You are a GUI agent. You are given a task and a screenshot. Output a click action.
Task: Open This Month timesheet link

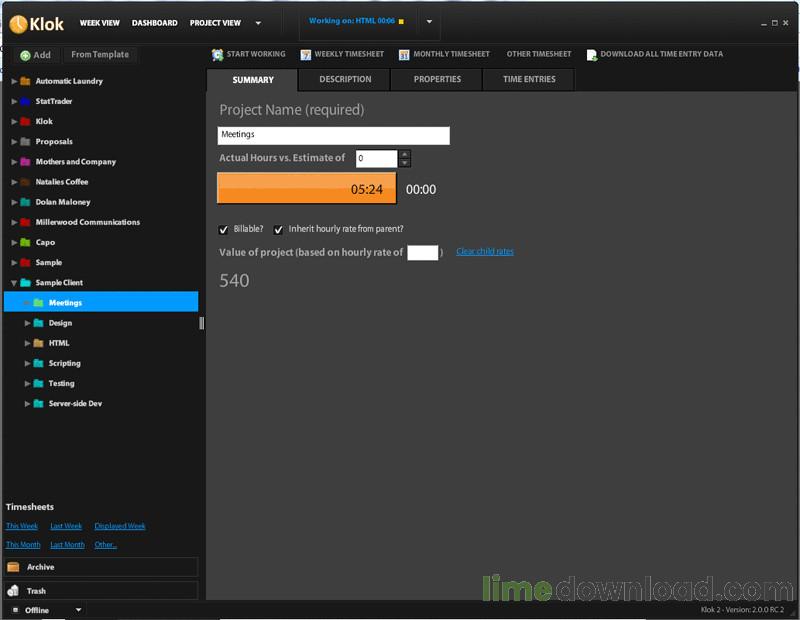[23, 544]
